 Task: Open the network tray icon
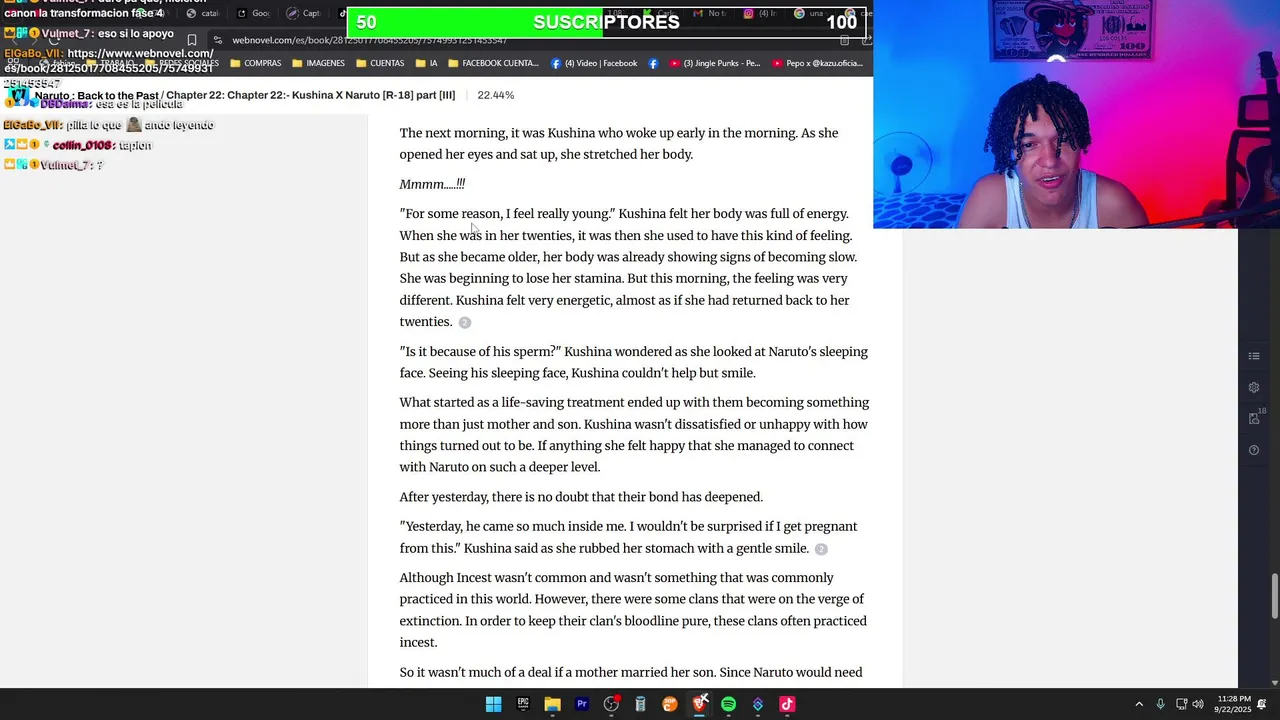[1181, 704]
